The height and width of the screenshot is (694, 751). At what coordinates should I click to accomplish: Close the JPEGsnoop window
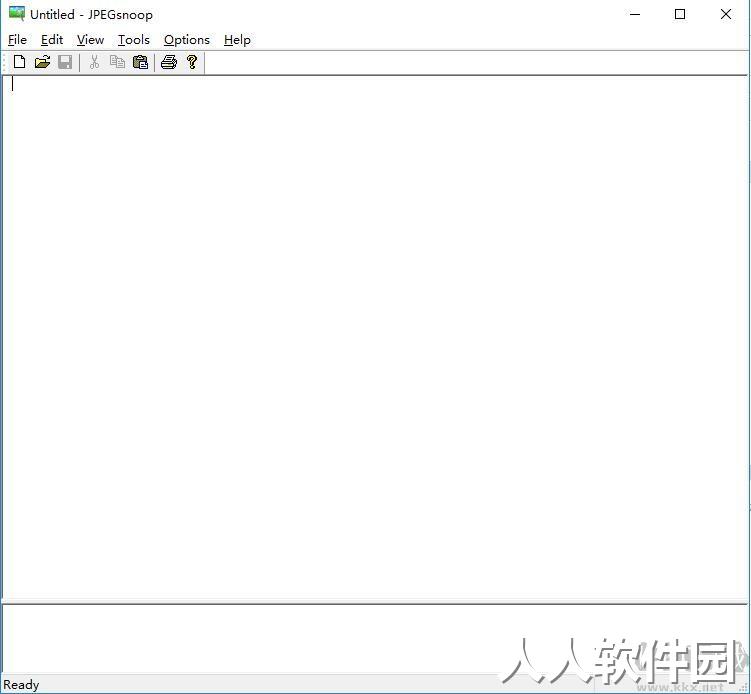(726, 14)
